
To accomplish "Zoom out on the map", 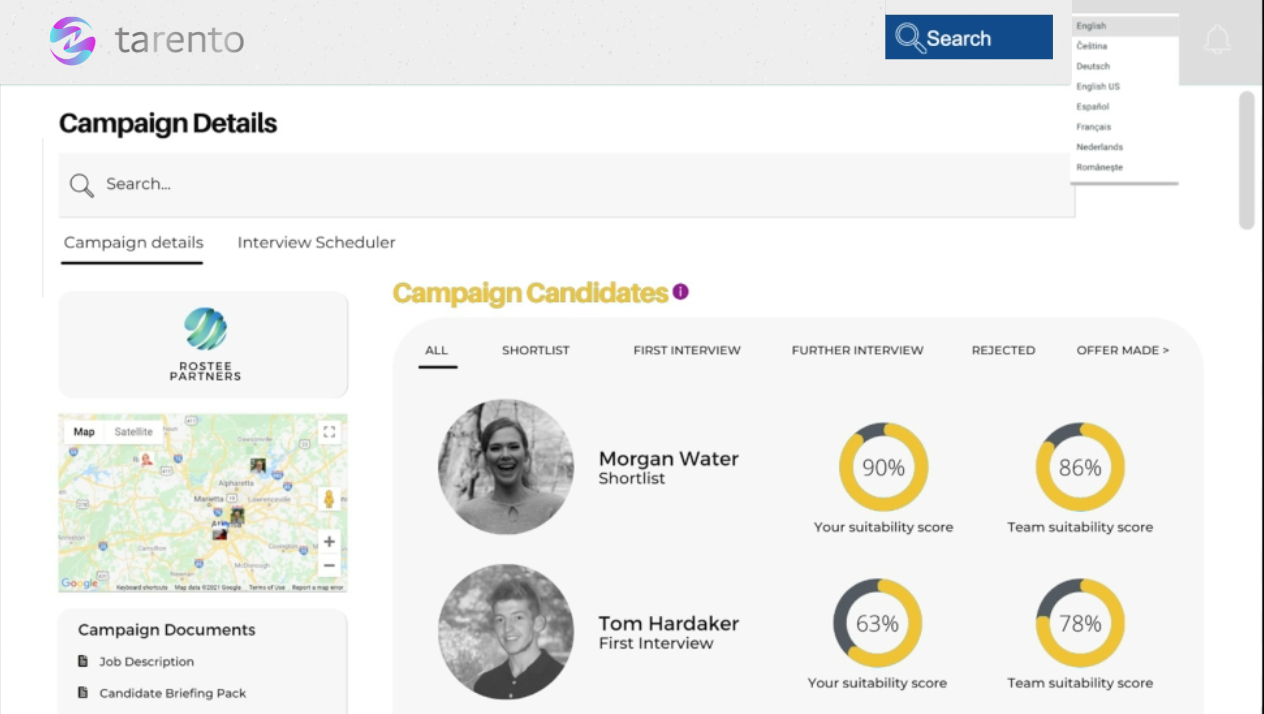I will (328, 566).
